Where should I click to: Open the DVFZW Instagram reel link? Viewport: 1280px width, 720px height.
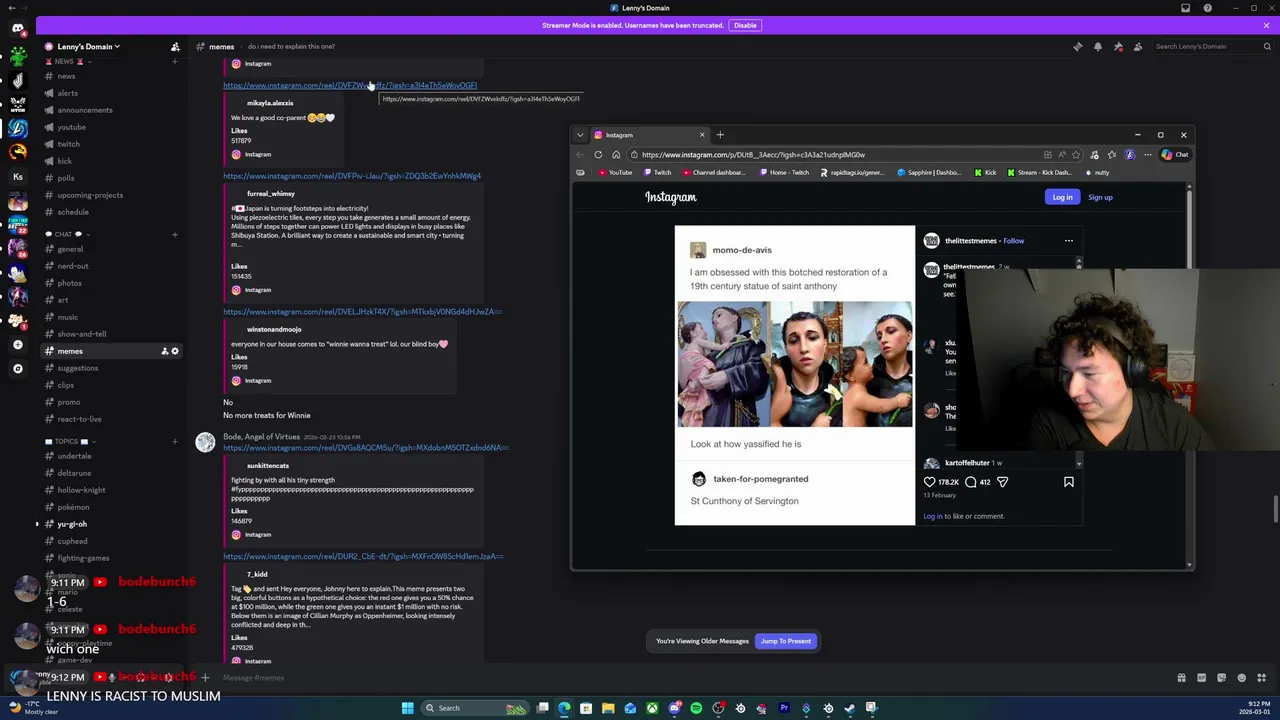click(350, 85)
